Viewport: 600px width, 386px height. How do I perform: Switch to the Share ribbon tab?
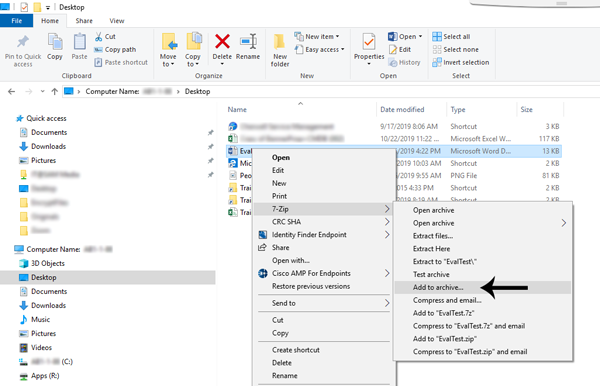coord(84,21)
